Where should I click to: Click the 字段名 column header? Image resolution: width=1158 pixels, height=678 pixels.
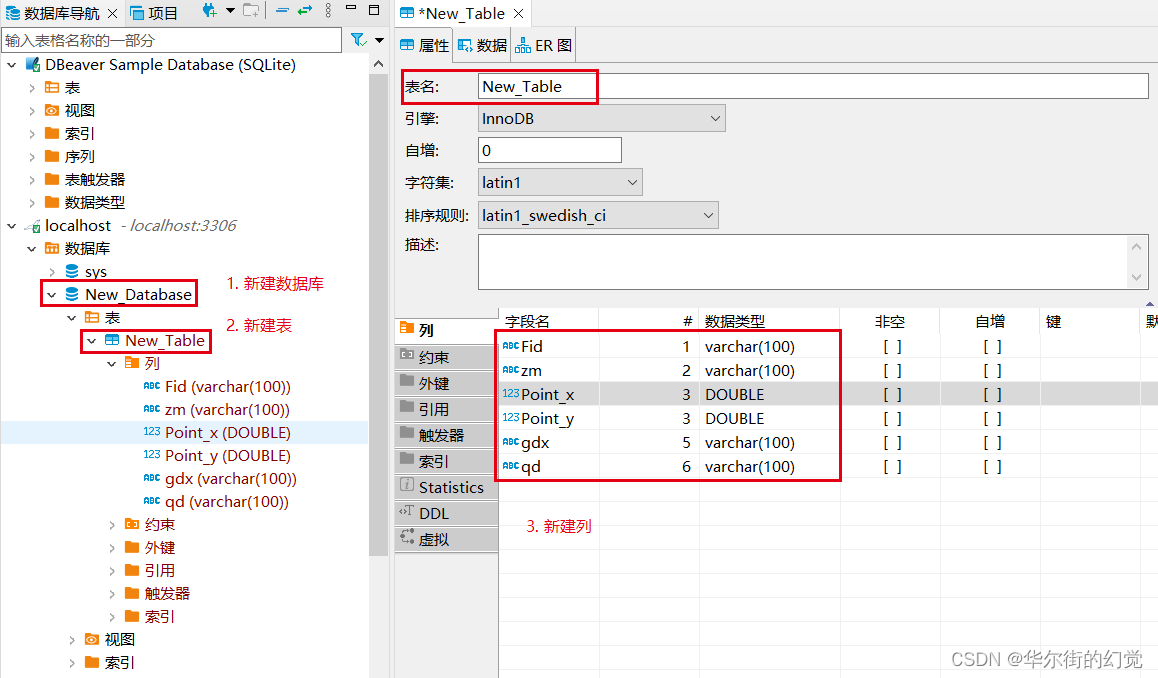coord(549,321)
